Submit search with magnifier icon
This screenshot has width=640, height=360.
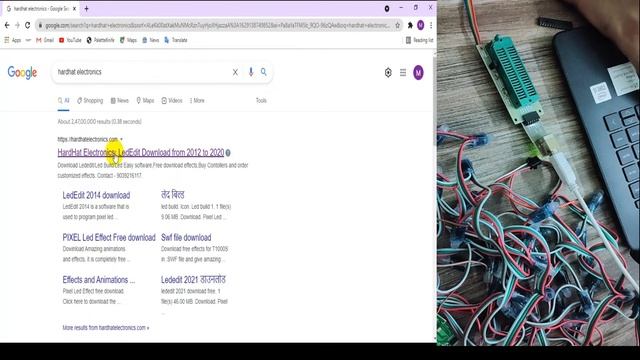point(264,72)
